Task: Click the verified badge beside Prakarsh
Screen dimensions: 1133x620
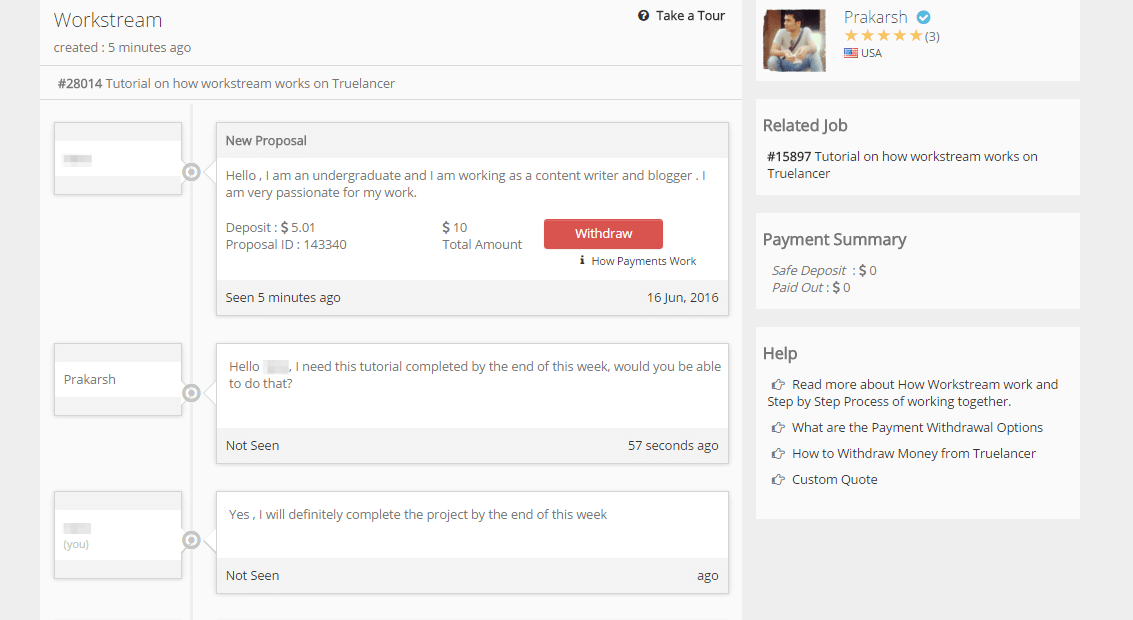Action: [924, 17]
